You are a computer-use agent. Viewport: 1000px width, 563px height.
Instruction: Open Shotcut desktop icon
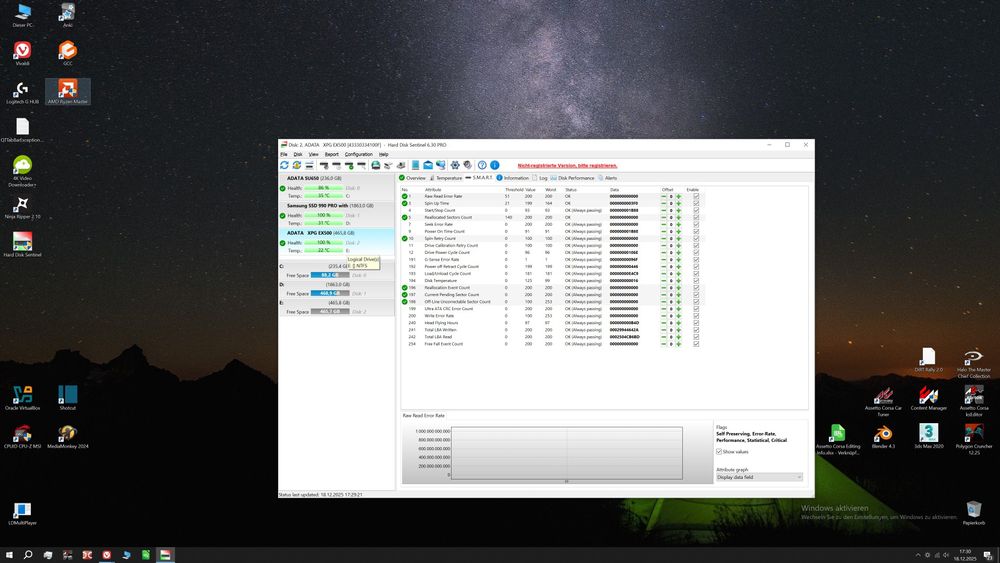click(x=68, y=398)
